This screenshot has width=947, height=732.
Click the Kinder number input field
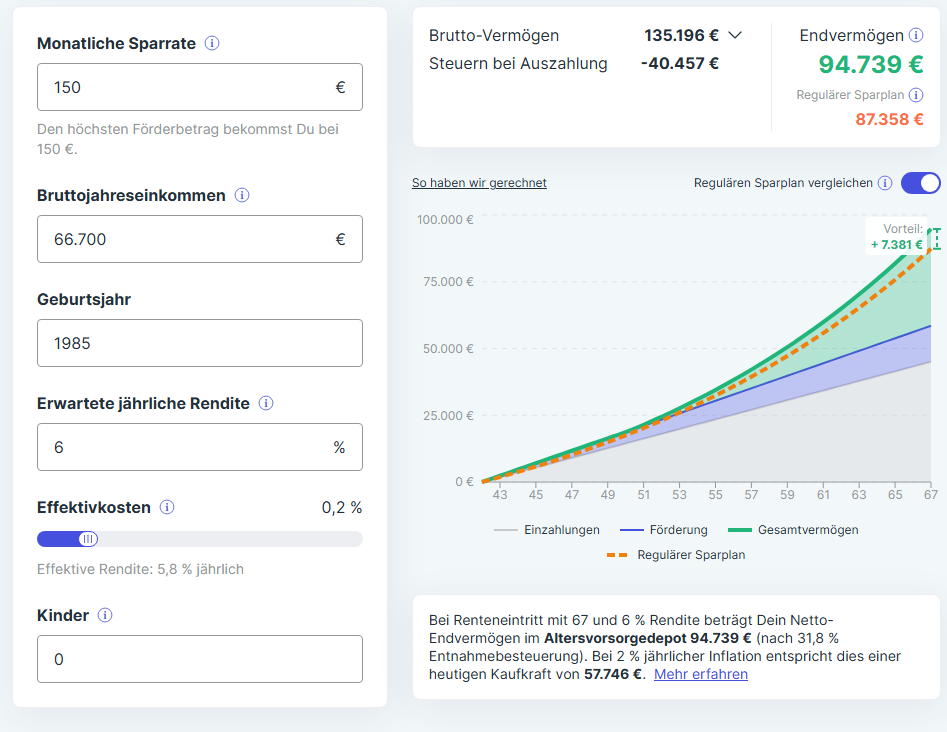click(199, 660)
